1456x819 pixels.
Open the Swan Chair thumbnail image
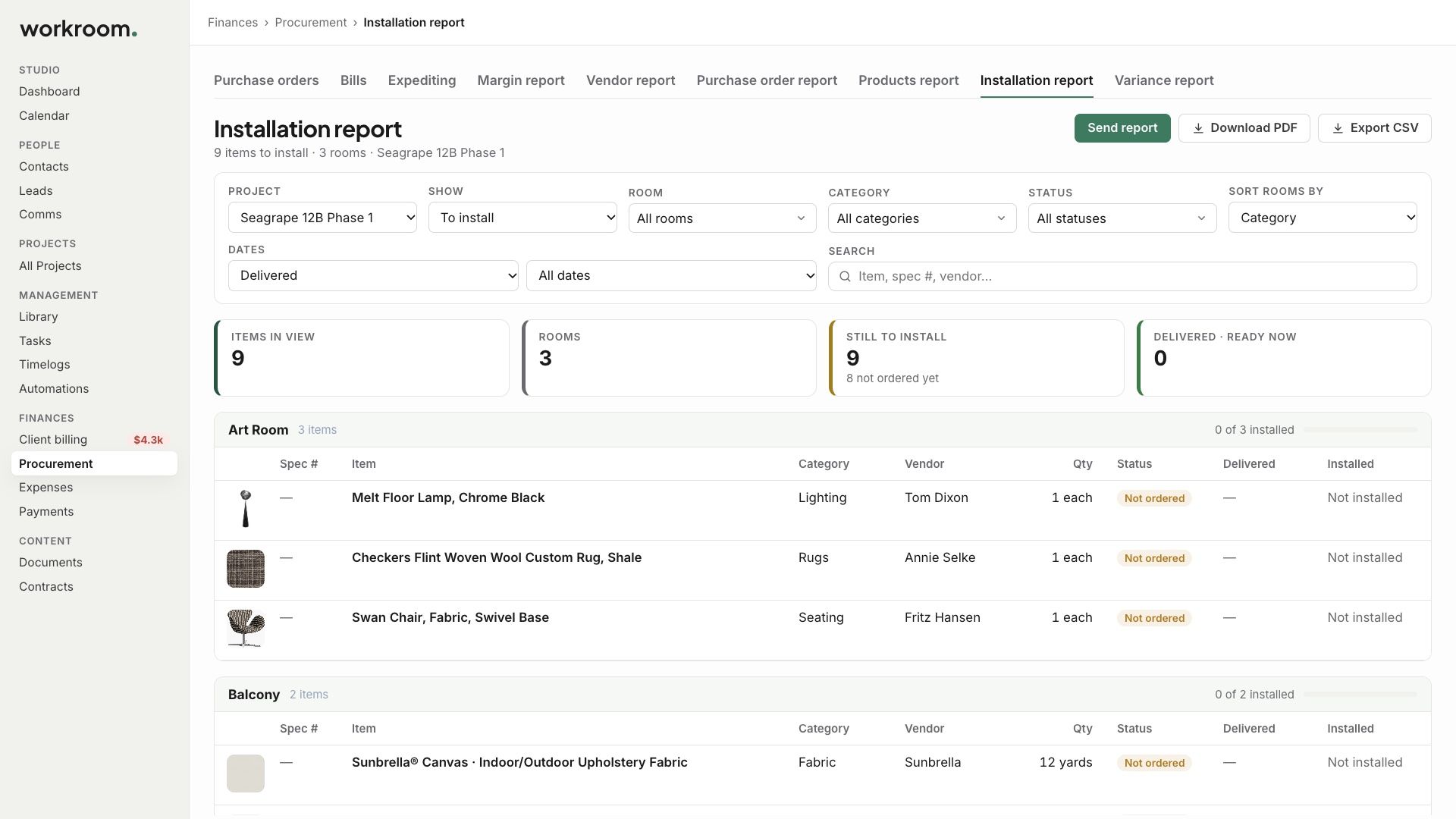click(246, 629)
